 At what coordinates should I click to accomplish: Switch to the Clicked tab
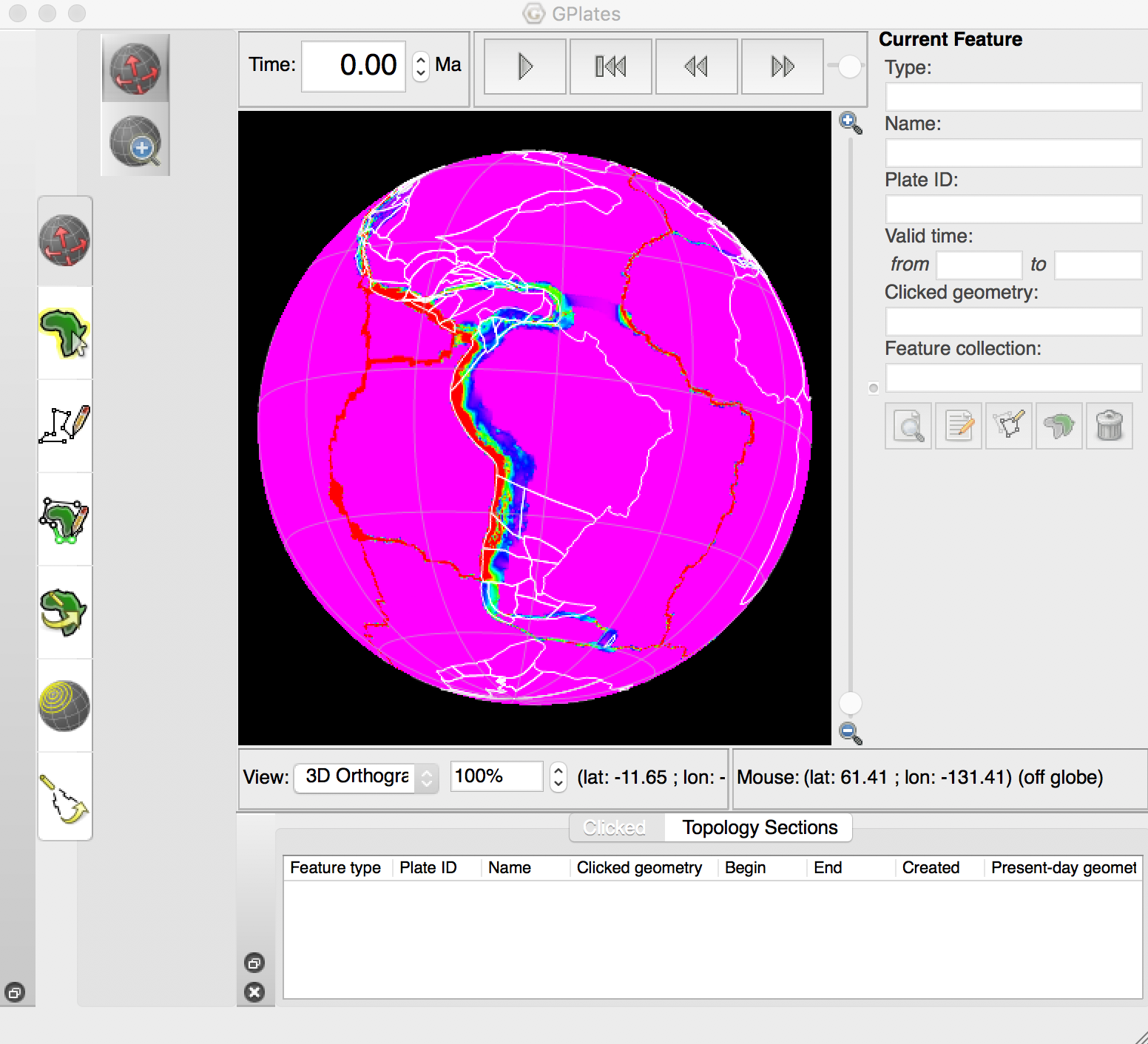(x=615, y=827)
